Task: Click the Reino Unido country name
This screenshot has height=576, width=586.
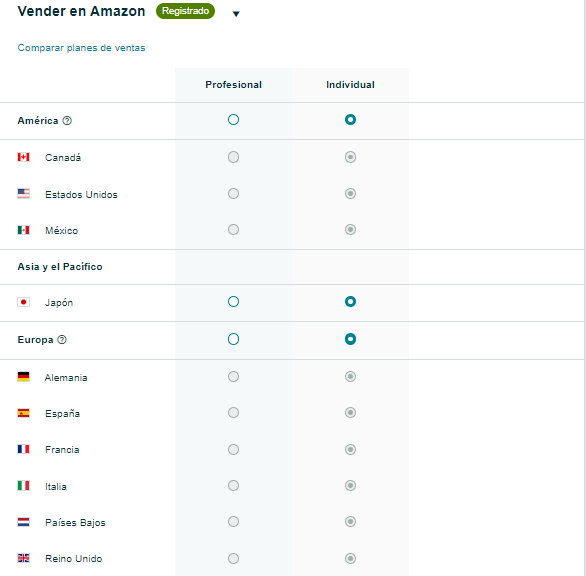Action: [x=74, y=559]
